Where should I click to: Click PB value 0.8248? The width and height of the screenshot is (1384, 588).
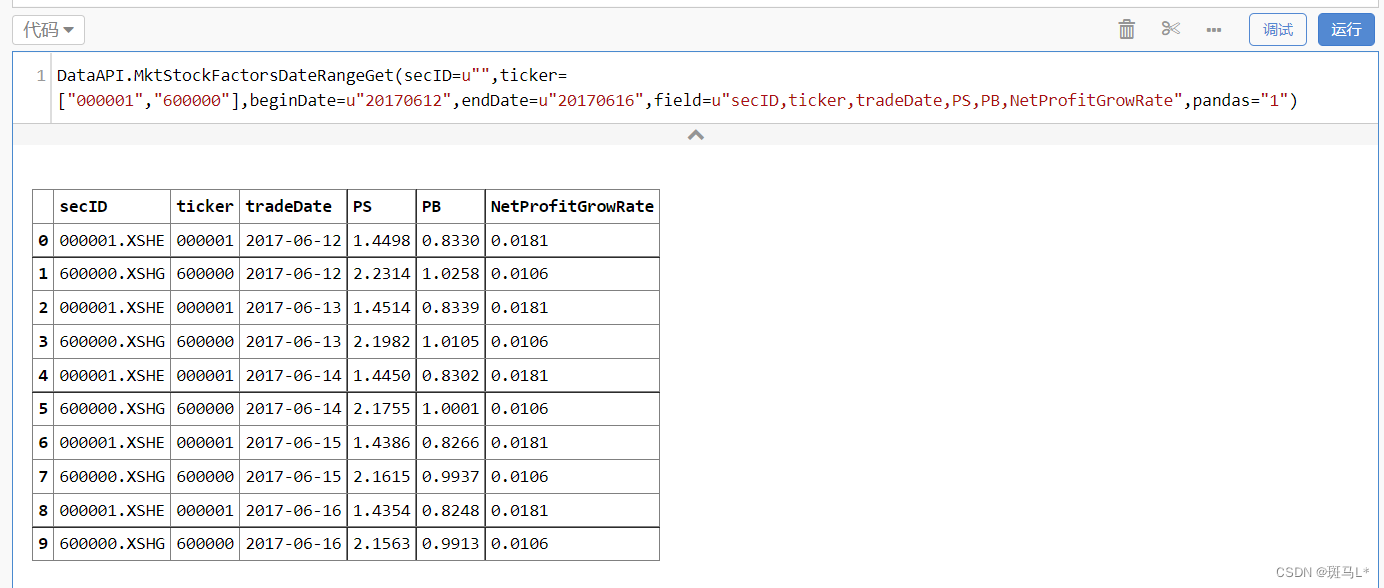451,511
